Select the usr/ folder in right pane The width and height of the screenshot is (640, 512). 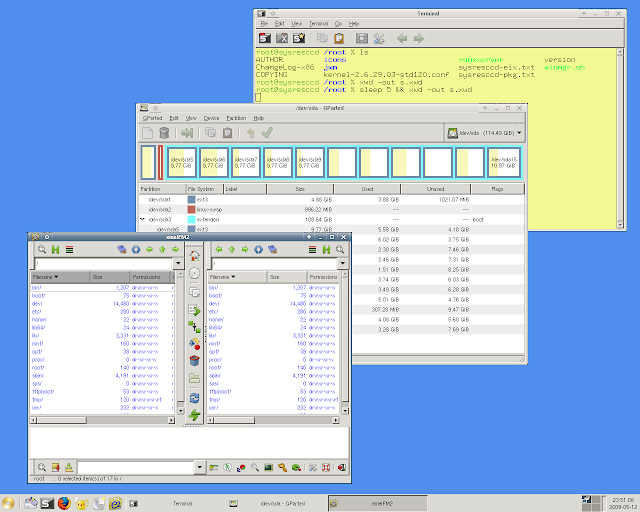click(273, 408)
